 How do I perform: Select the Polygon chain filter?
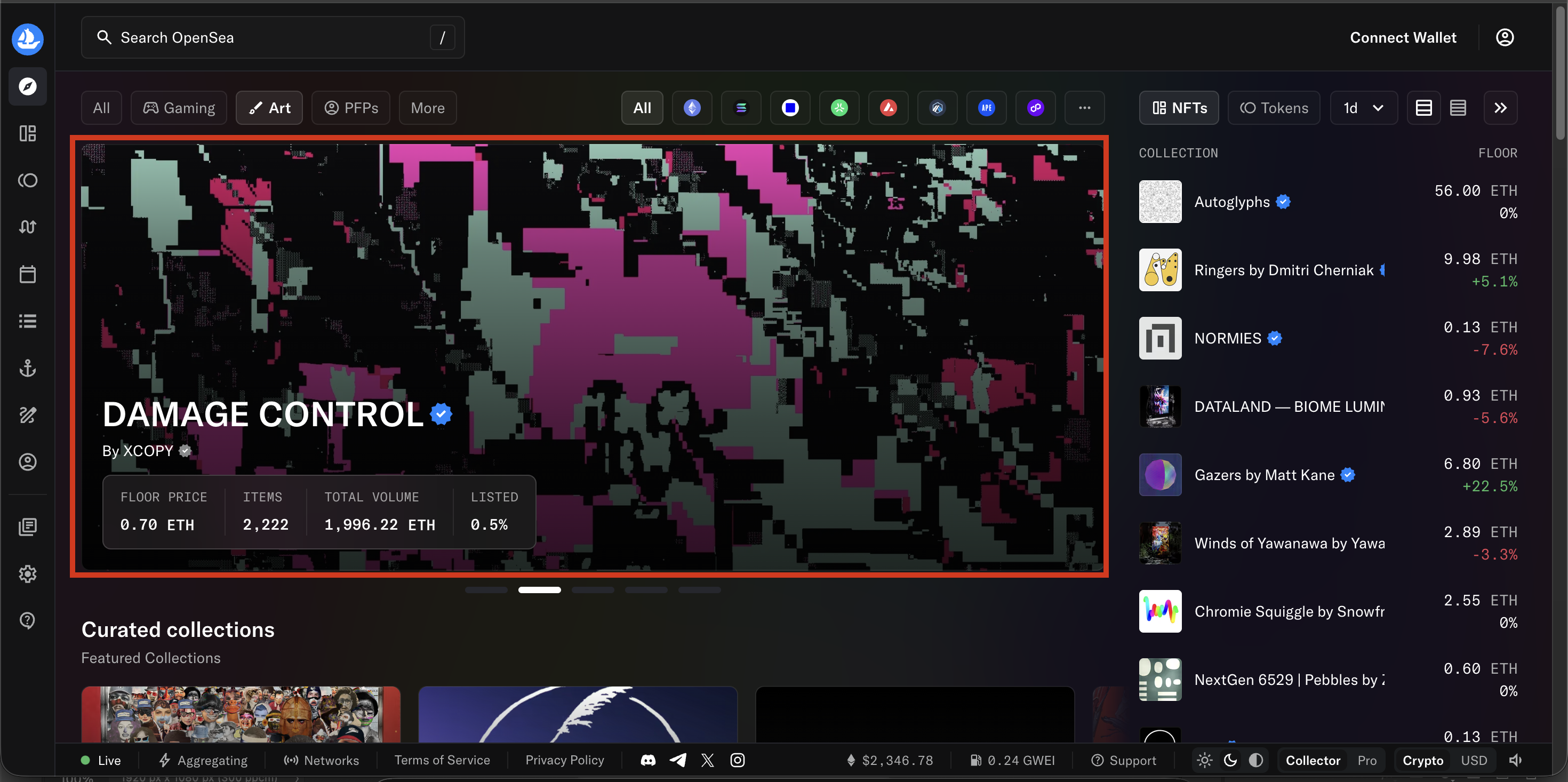pyautogui.click(x=1035, y=108)
